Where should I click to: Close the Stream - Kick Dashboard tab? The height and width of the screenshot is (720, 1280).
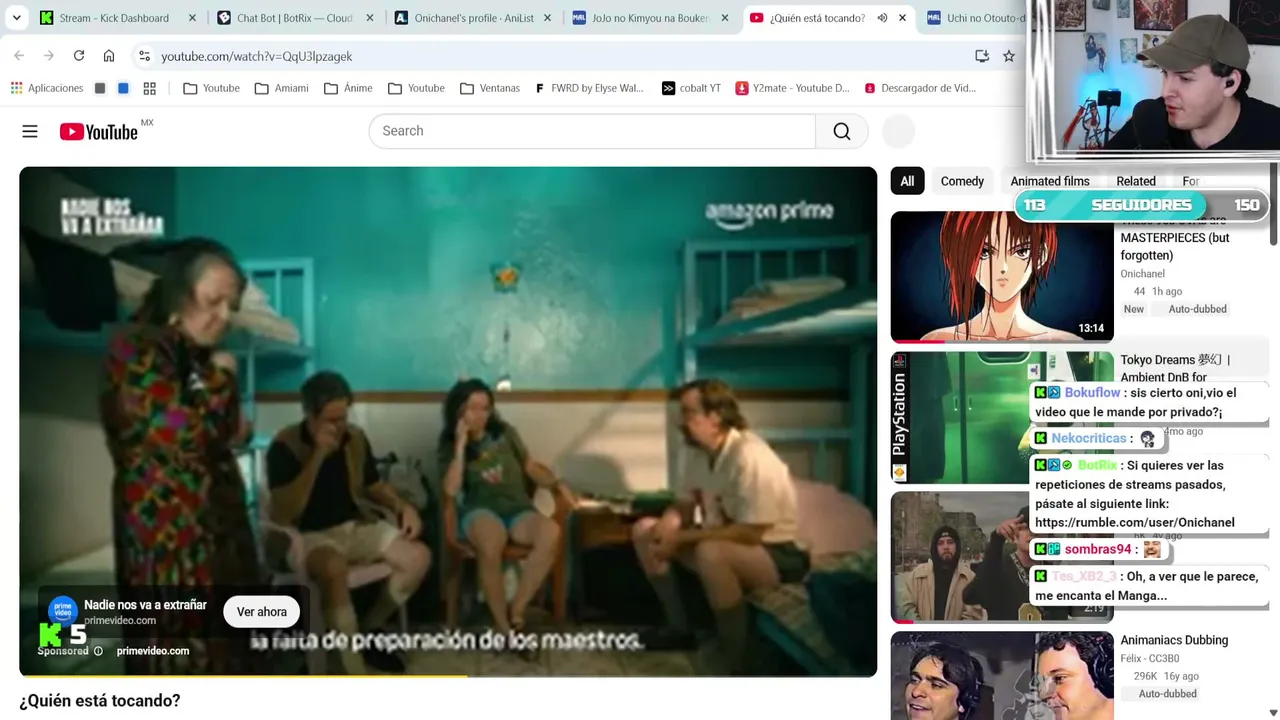pyautogui.click(x=192, y=18)
